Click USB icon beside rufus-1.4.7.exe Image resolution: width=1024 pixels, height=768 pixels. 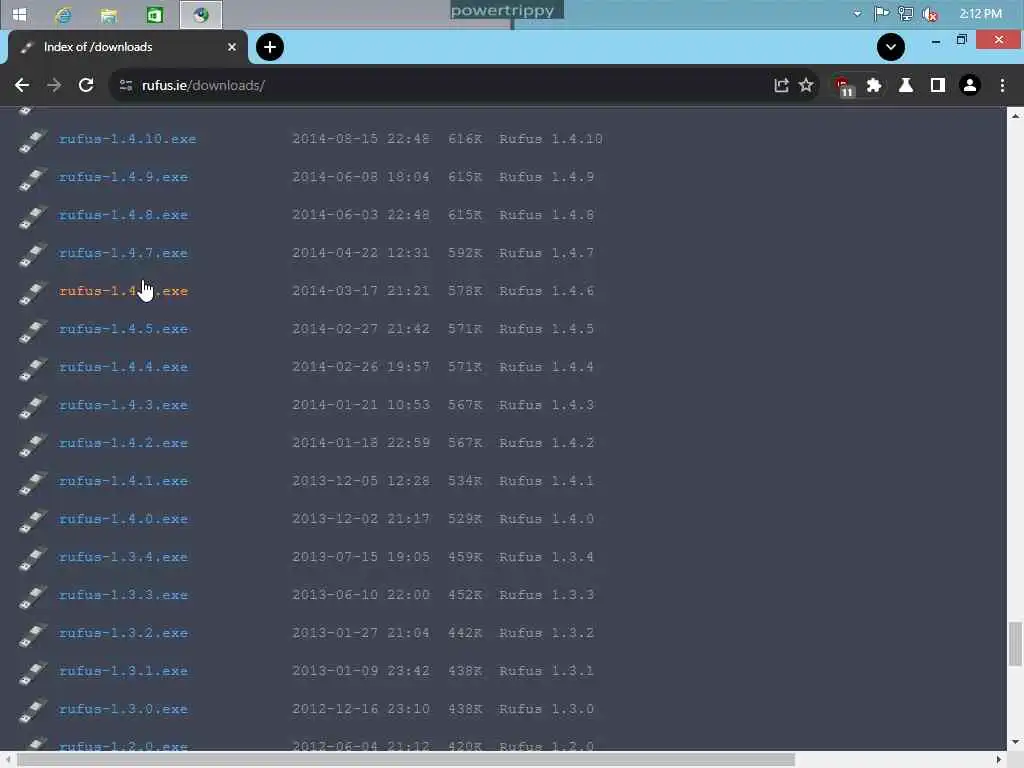point(32,254)
